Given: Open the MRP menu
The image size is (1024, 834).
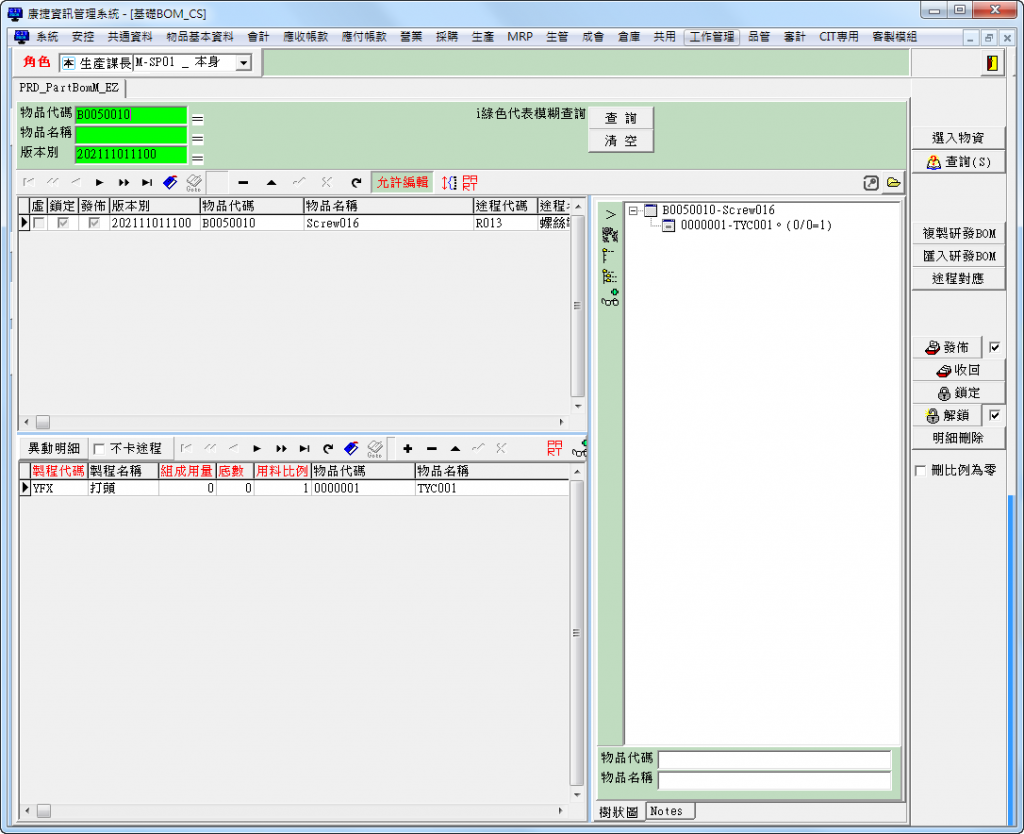Looking at the screenshot, I should coord(519,37).
